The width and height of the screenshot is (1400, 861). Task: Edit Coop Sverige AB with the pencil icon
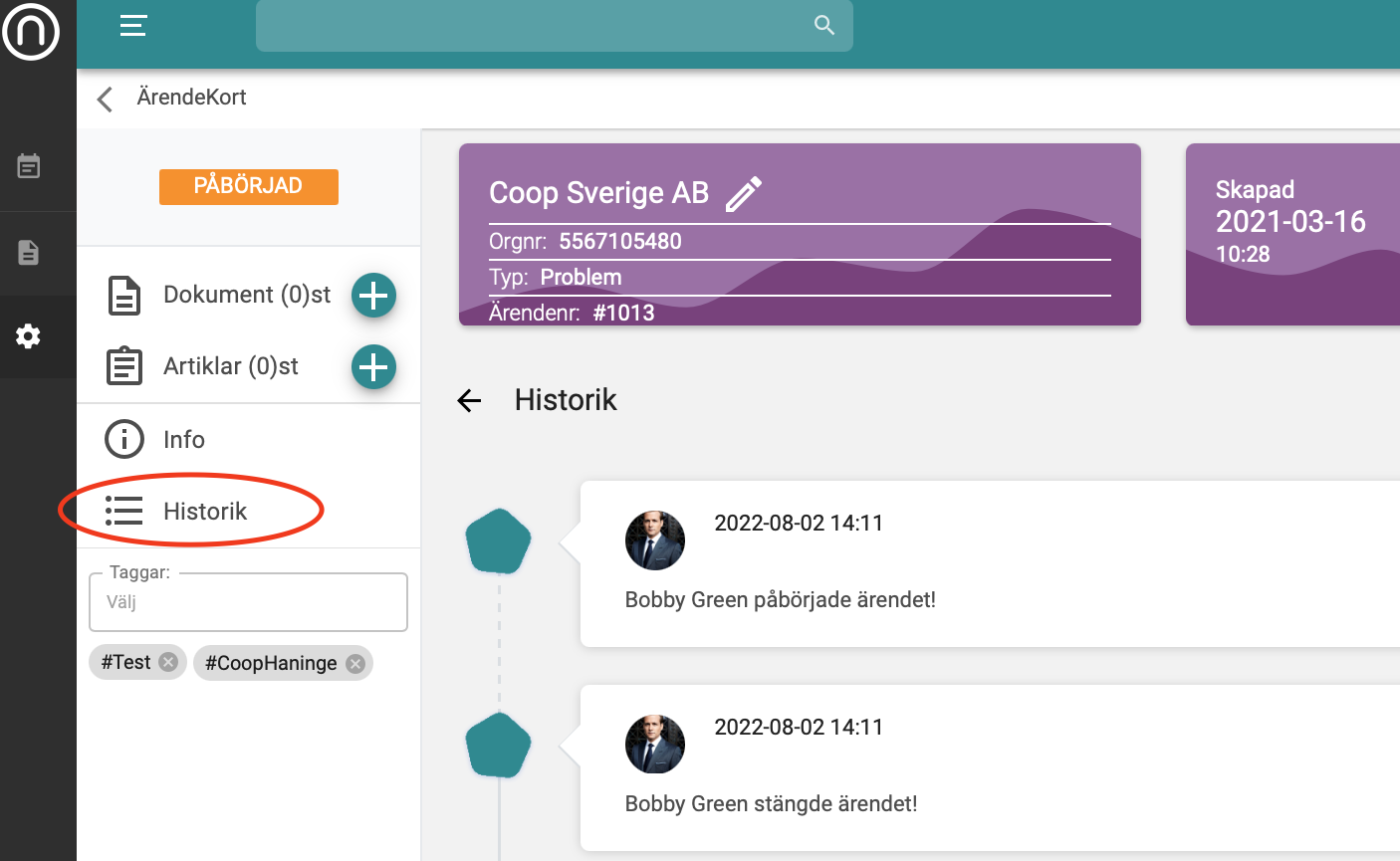click(744, 194)
